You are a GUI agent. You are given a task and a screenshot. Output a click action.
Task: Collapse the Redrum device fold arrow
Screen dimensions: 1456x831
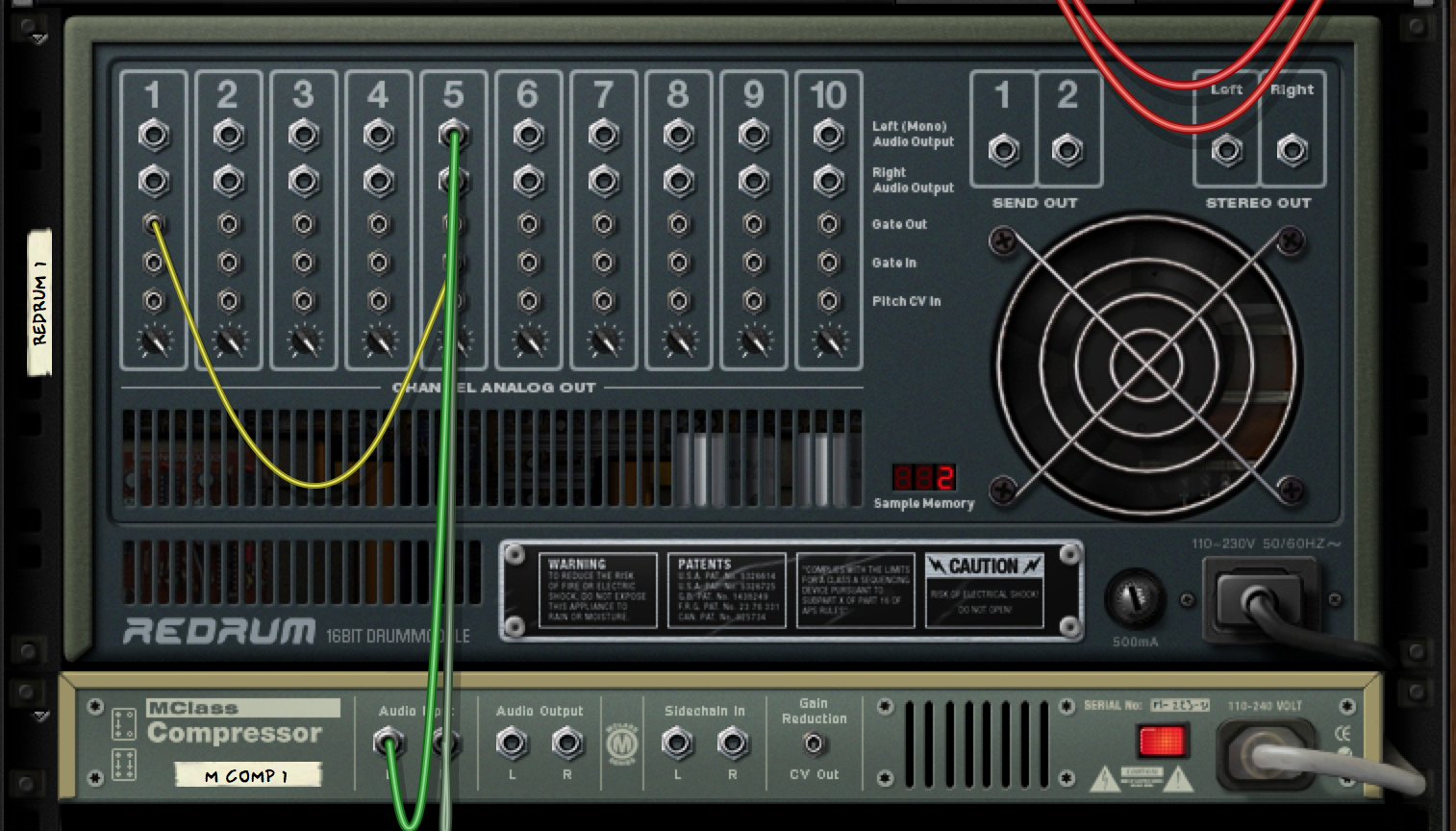(x=39, y=39)
